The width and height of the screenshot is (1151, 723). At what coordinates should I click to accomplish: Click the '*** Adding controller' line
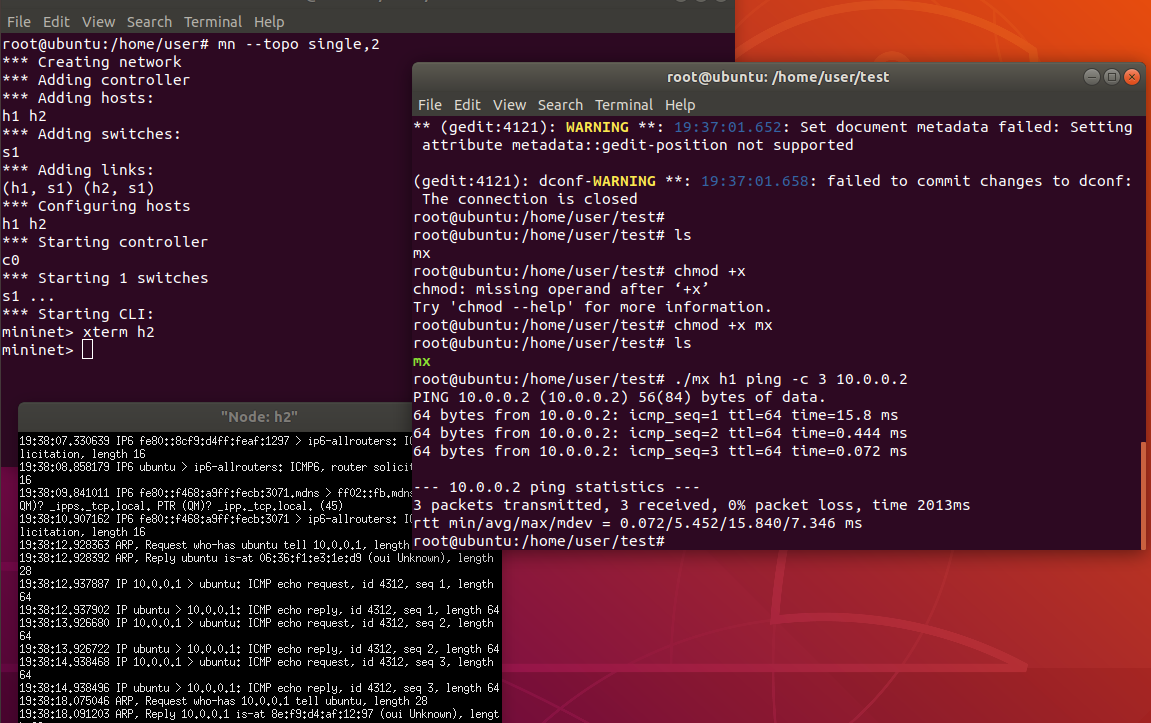click(95, 80)
